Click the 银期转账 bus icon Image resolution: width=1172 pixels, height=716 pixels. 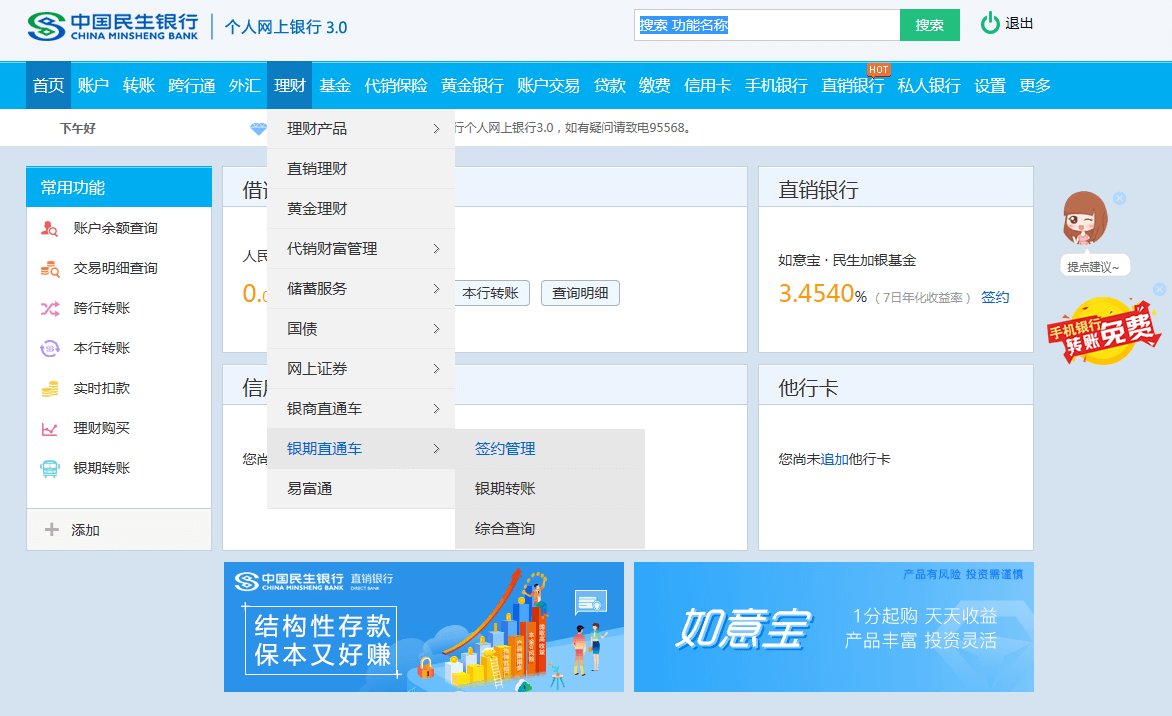49,469
